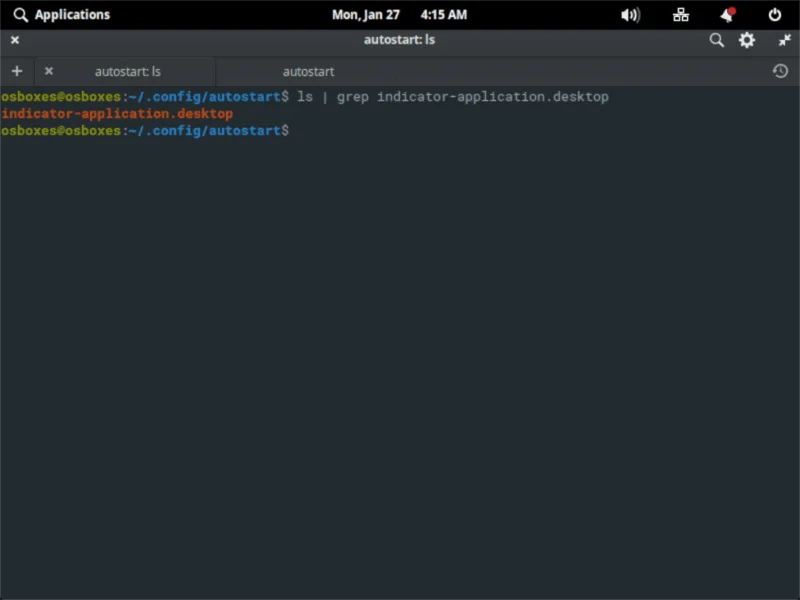Click the search icon beside Applications
This screenshot has height=600, width=800.
pos(20,15)
